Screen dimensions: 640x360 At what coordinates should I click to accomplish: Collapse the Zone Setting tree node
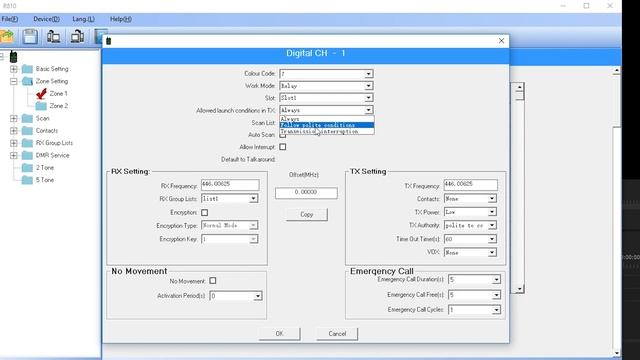[13, 81]
